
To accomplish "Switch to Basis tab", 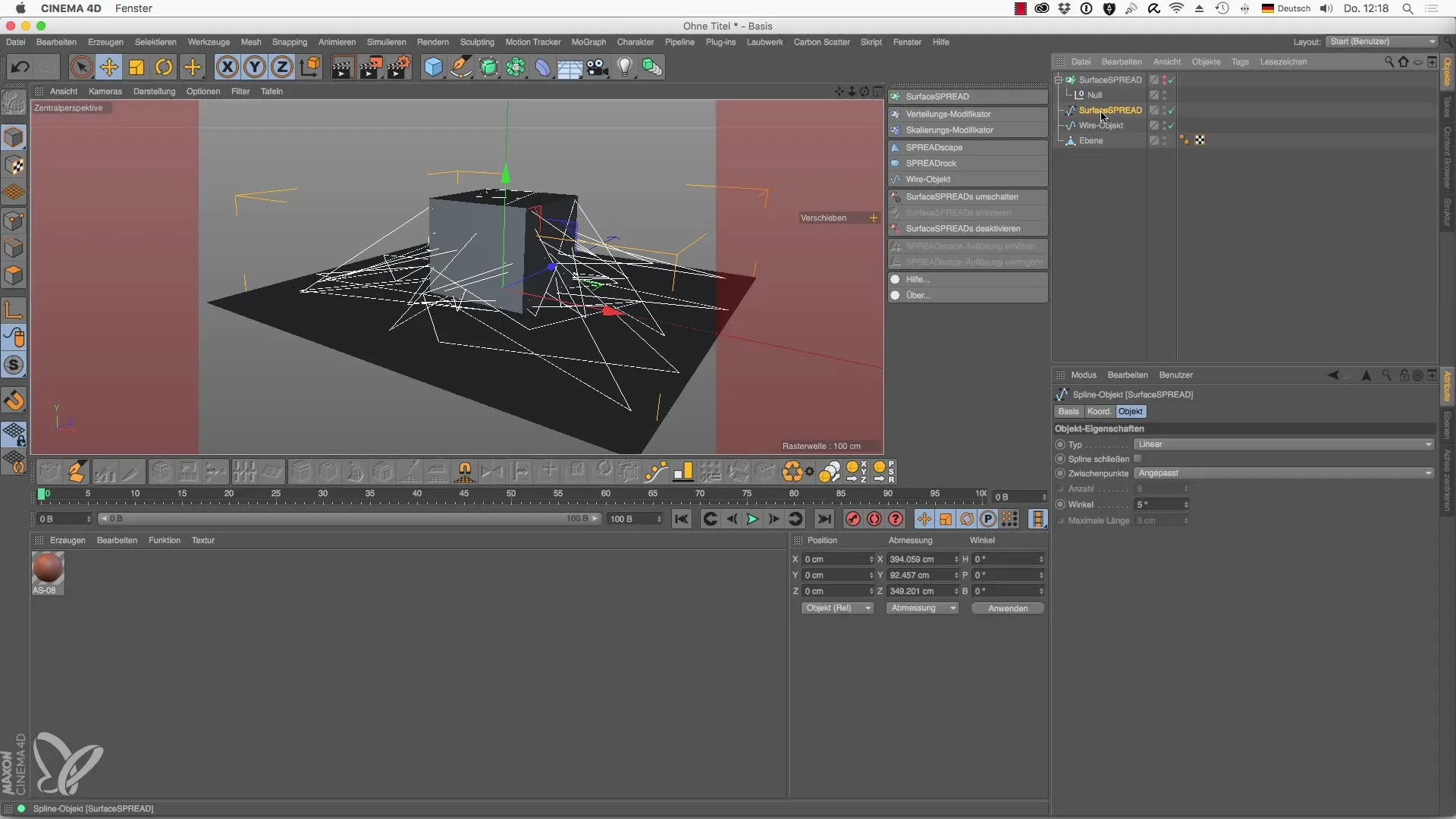I will pyautogui.click(x=1068, y=411).
